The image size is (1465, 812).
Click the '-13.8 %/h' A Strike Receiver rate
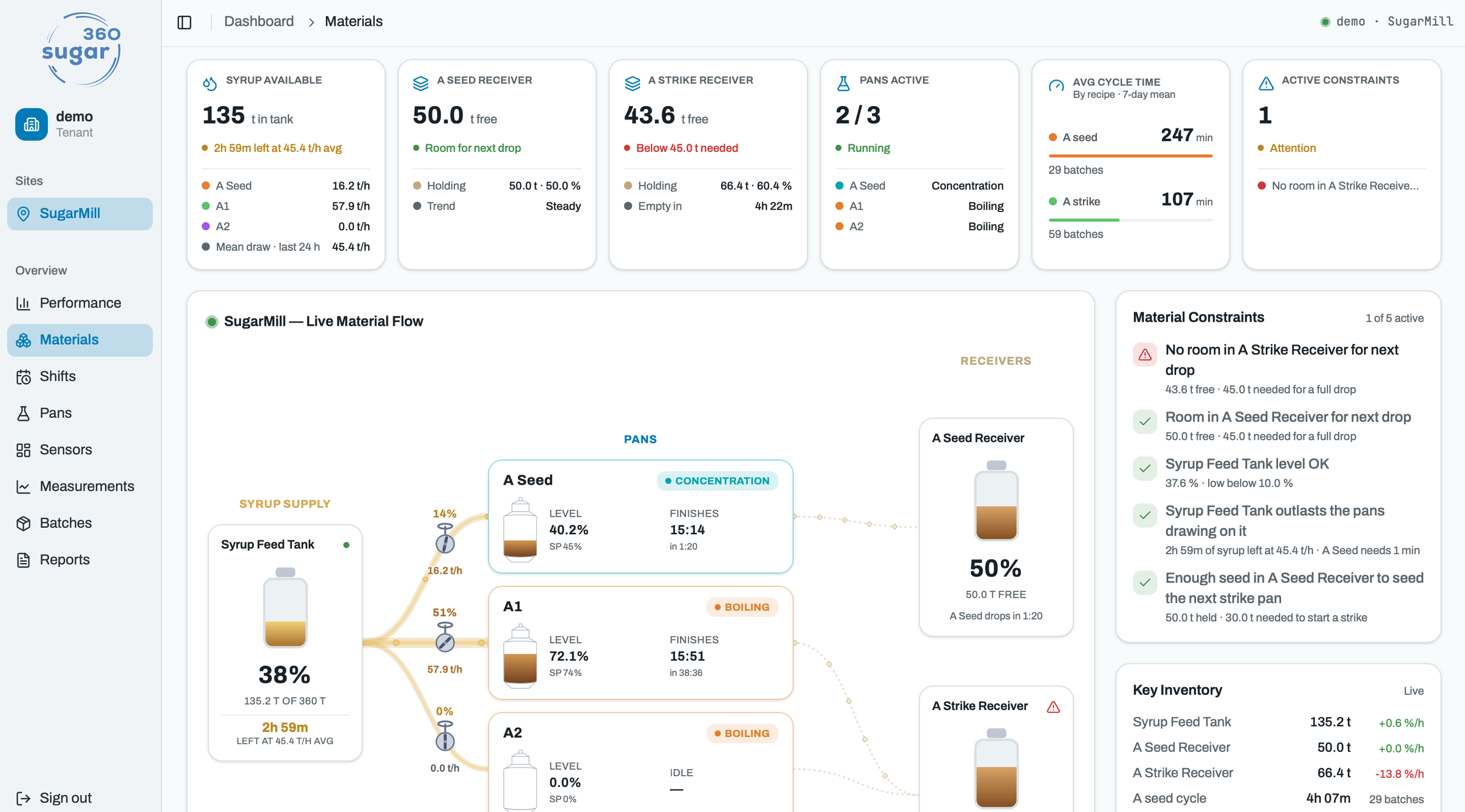[x=1399, y=774]
